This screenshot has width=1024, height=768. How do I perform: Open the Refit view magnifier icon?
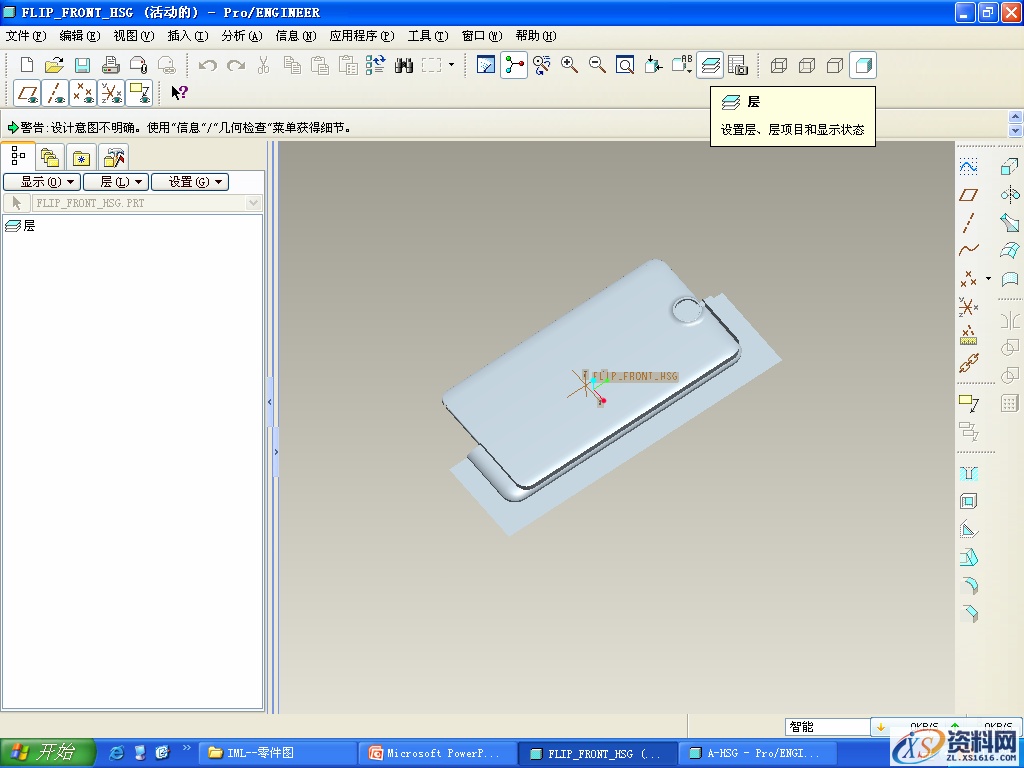(623, 65)
